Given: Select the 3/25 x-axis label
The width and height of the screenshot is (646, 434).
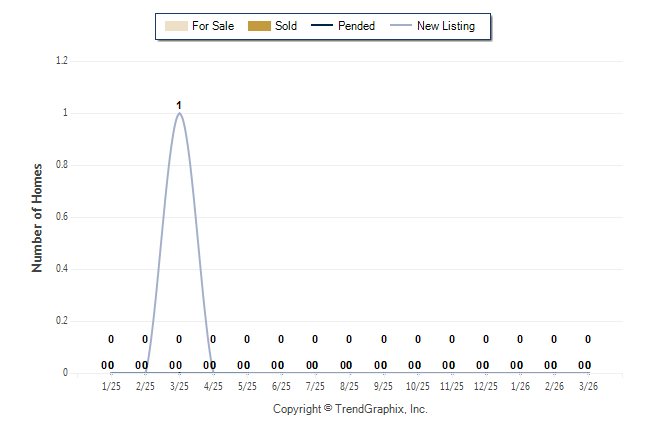Looking at the screenshot, I should coord(179,386).
